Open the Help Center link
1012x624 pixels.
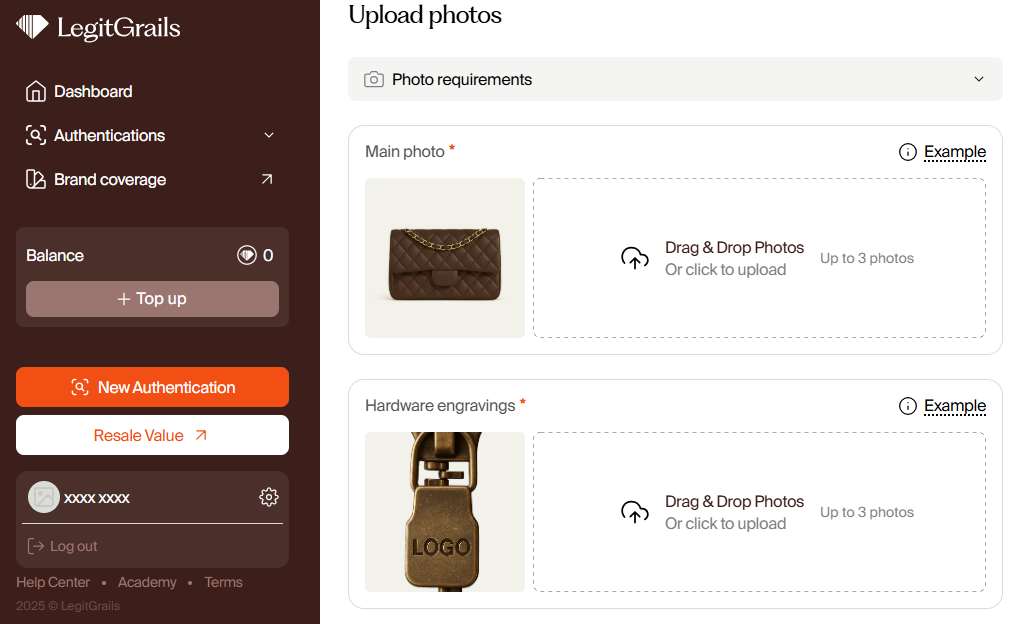click(53, 582)
